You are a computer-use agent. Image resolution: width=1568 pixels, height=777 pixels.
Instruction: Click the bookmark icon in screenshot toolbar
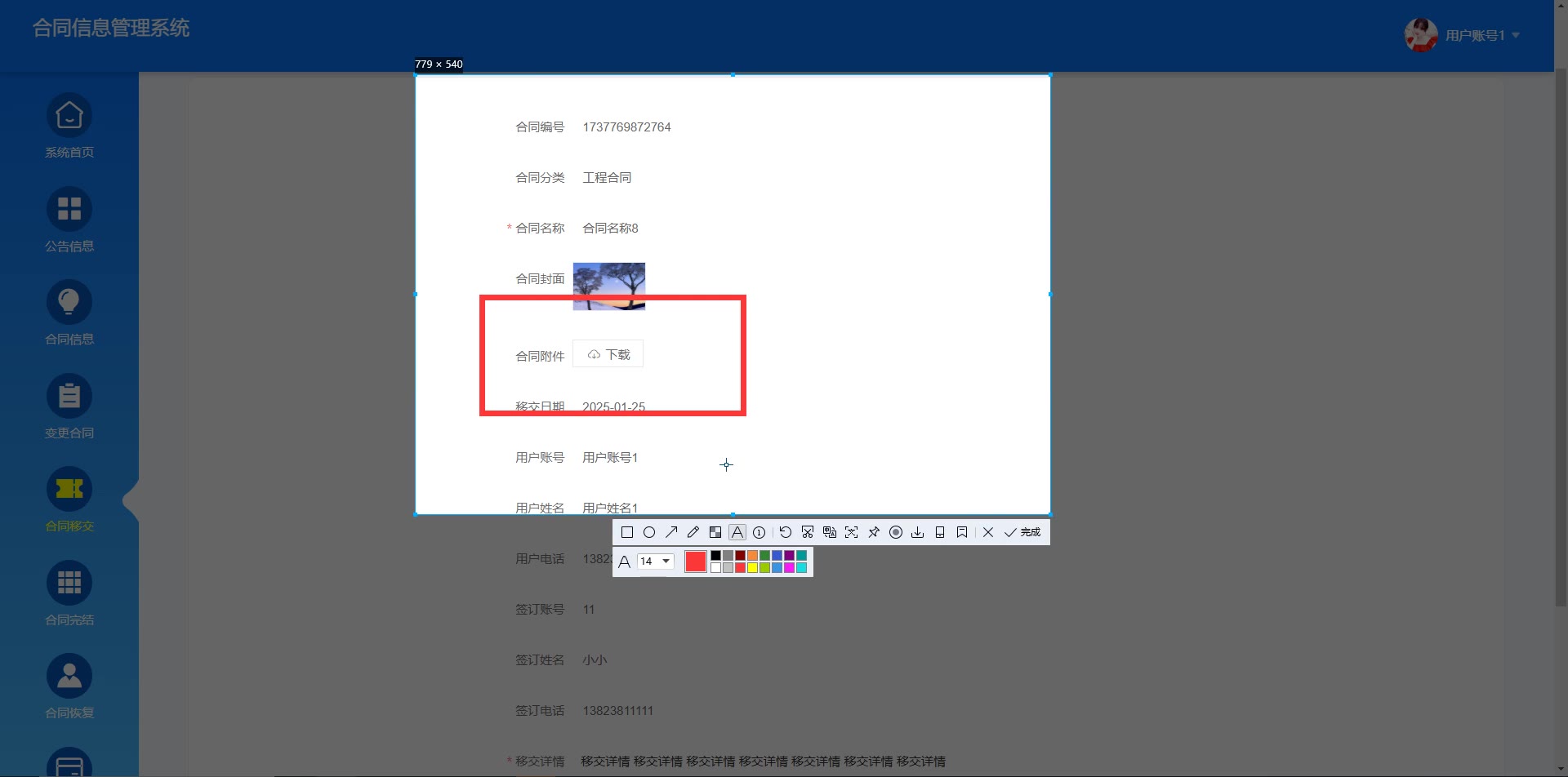(x=962, y=532)
